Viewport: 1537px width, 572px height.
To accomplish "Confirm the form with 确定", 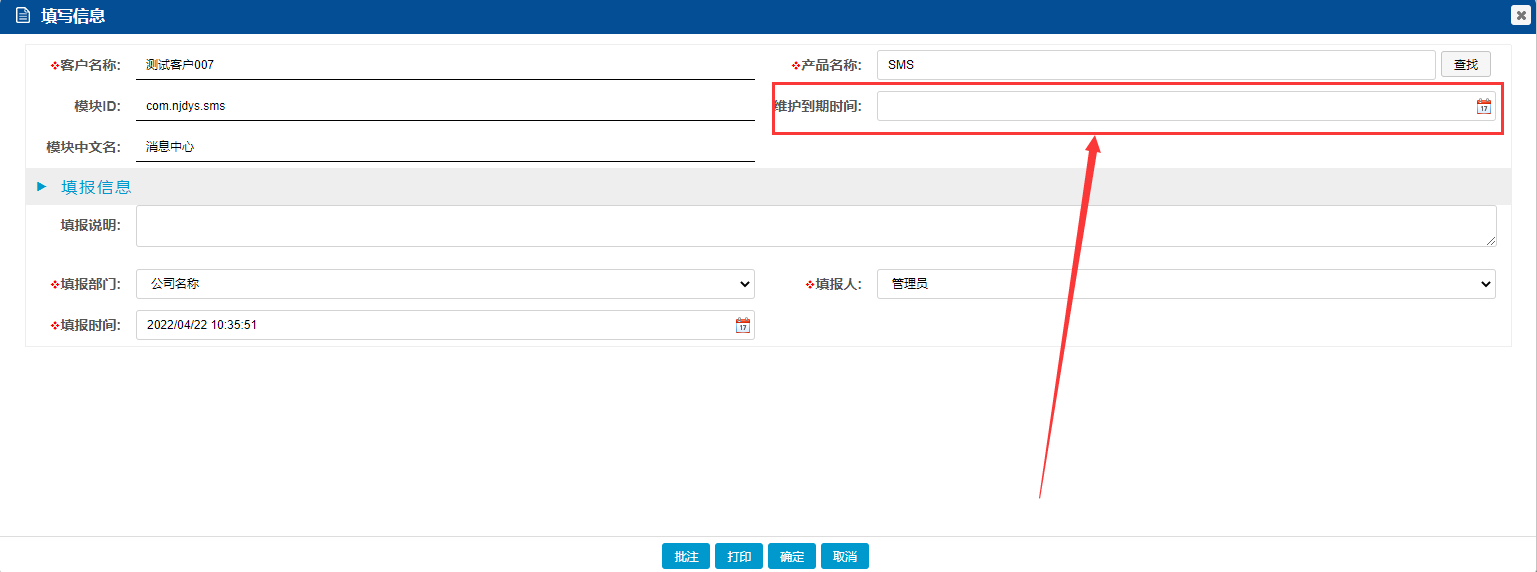I will [791, 557].
